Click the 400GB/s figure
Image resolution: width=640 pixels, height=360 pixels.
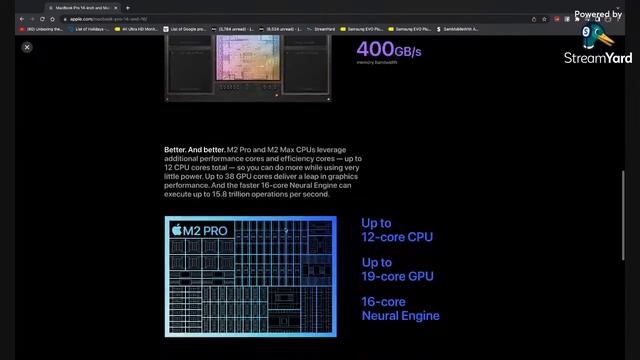pyautogui.click(x=389, y=49)
